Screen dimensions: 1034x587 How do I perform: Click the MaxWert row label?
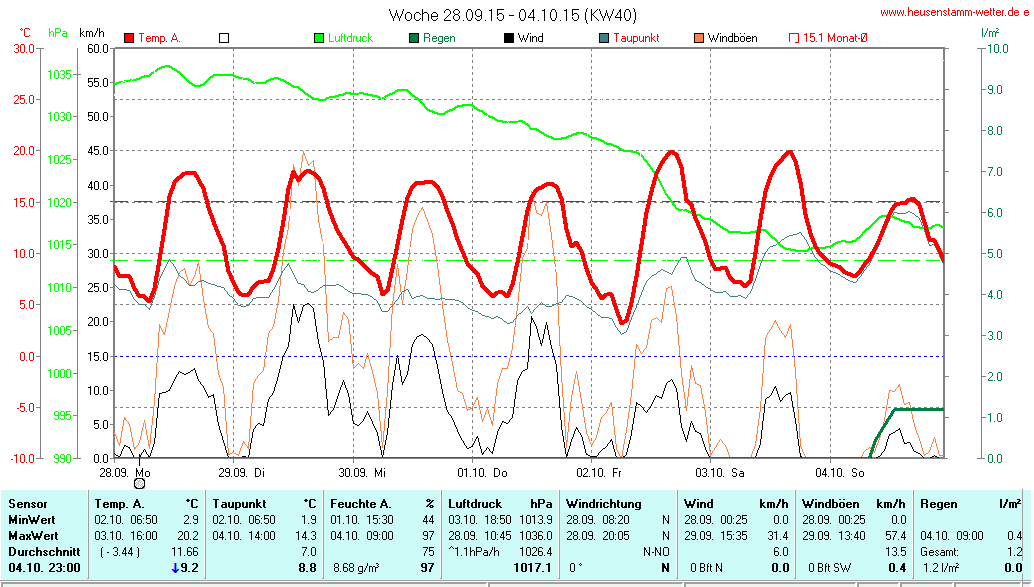[x=31, y=535]
